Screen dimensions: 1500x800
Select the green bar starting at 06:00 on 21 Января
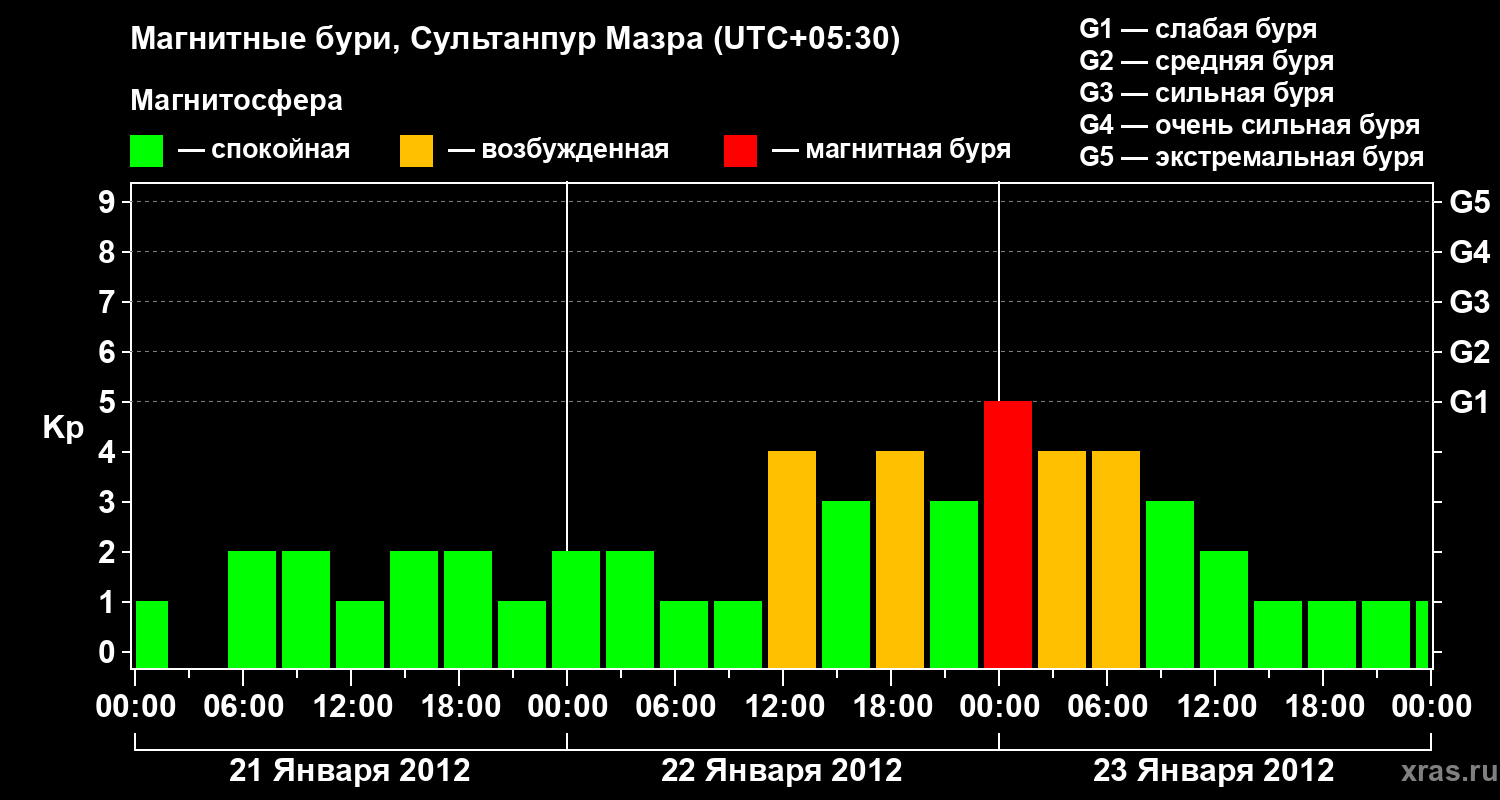click(252, 609)
